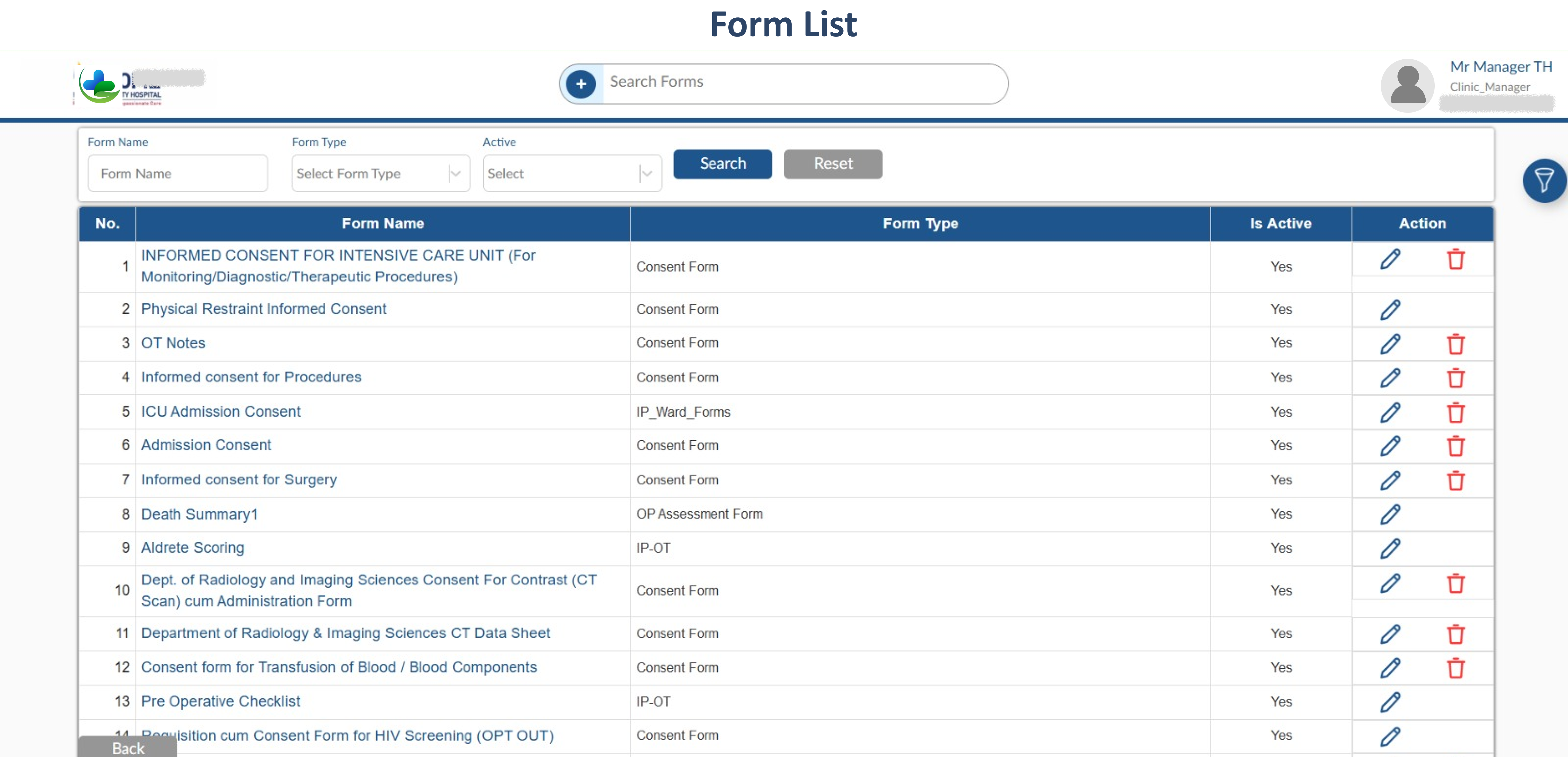This screenshot has height=757, width=1568.
Task: Open the Active status dropdown
Action: 572,174
